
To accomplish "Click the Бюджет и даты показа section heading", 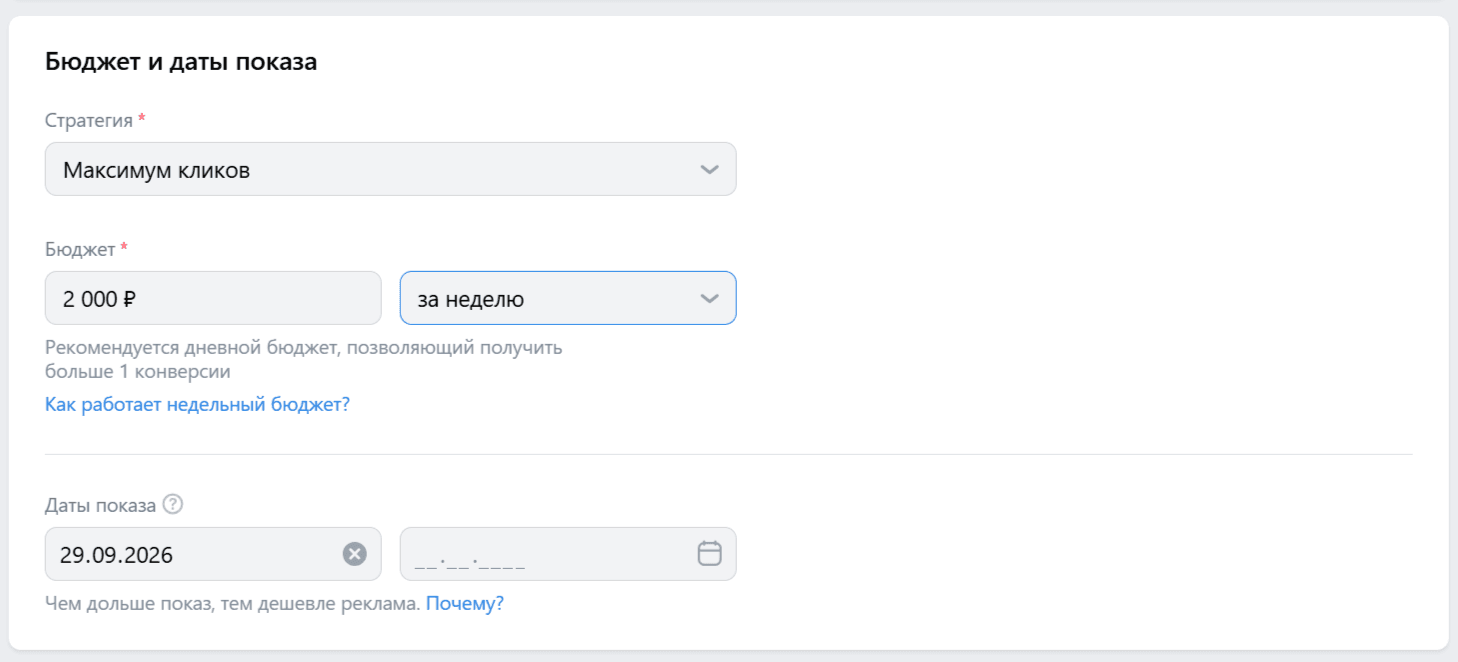I will [181, 62].
